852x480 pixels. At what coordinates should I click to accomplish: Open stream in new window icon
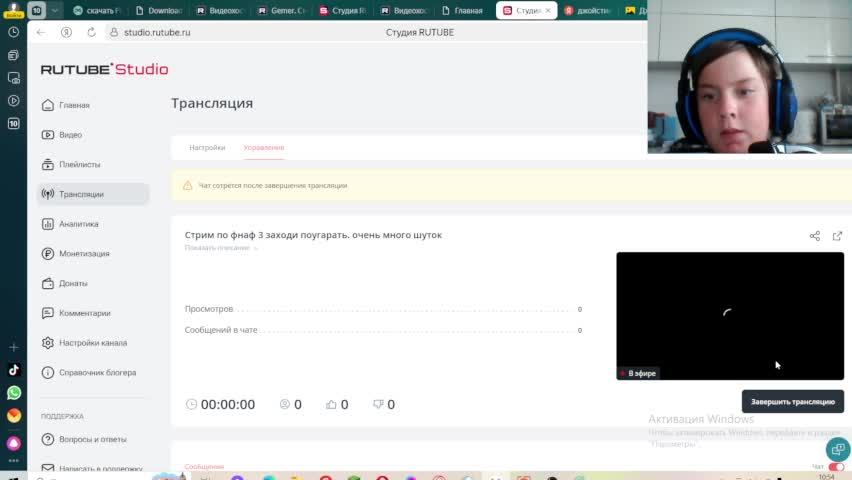(837, 236)
